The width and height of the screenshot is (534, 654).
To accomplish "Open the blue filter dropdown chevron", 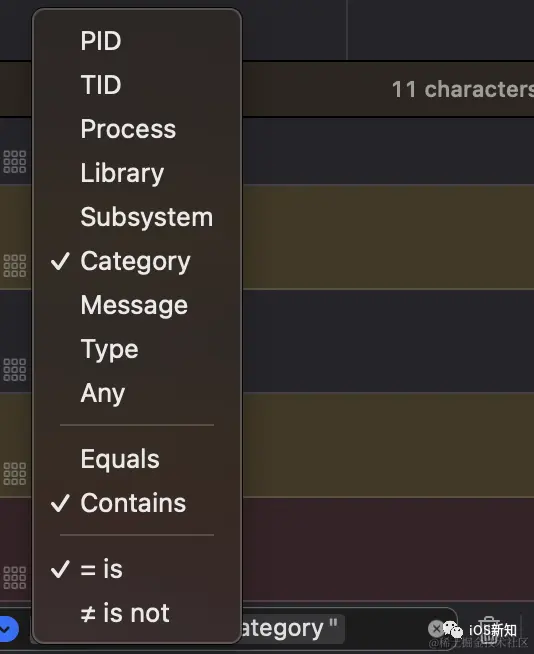I will [8, 629].
